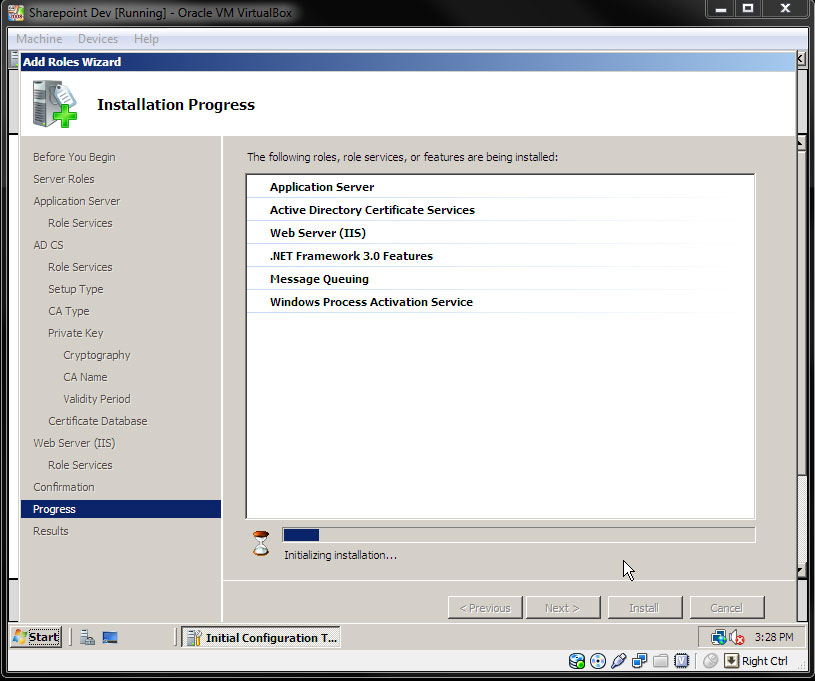815x681 pixels.
Task: Click Initializing installation status text
Action: pos(340,555)
